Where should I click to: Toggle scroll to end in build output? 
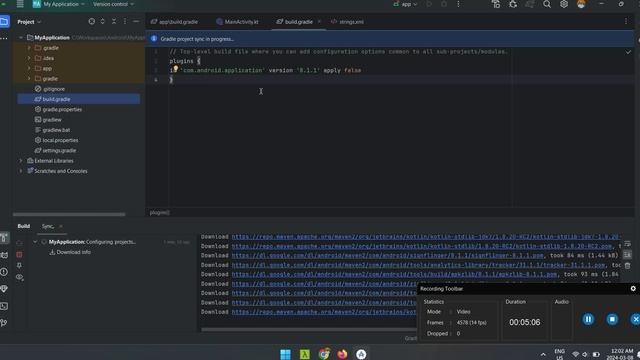point(627,255)
